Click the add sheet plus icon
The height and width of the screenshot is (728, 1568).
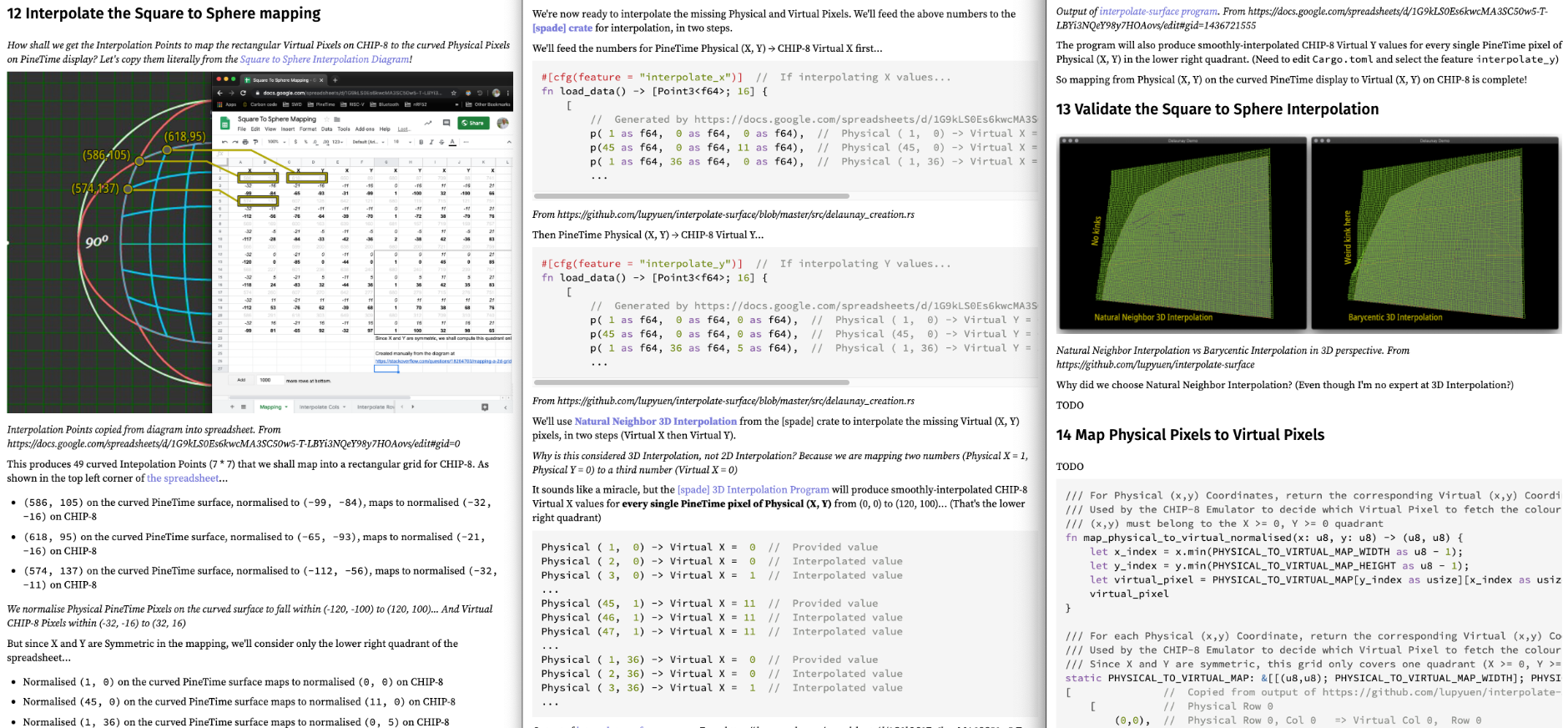(233, 407)
